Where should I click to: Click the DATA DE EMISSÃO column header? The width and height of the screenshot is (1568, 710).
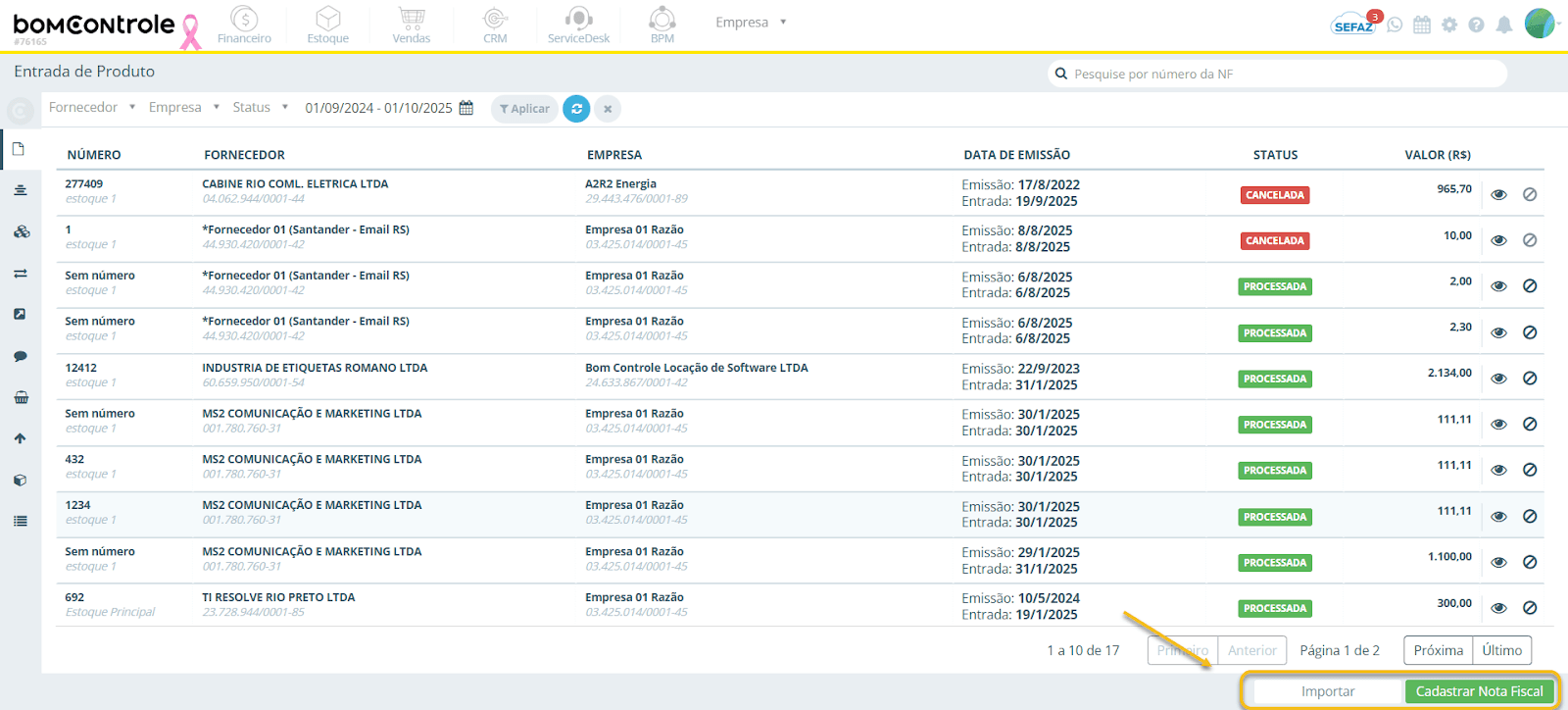coord(1016,155)
